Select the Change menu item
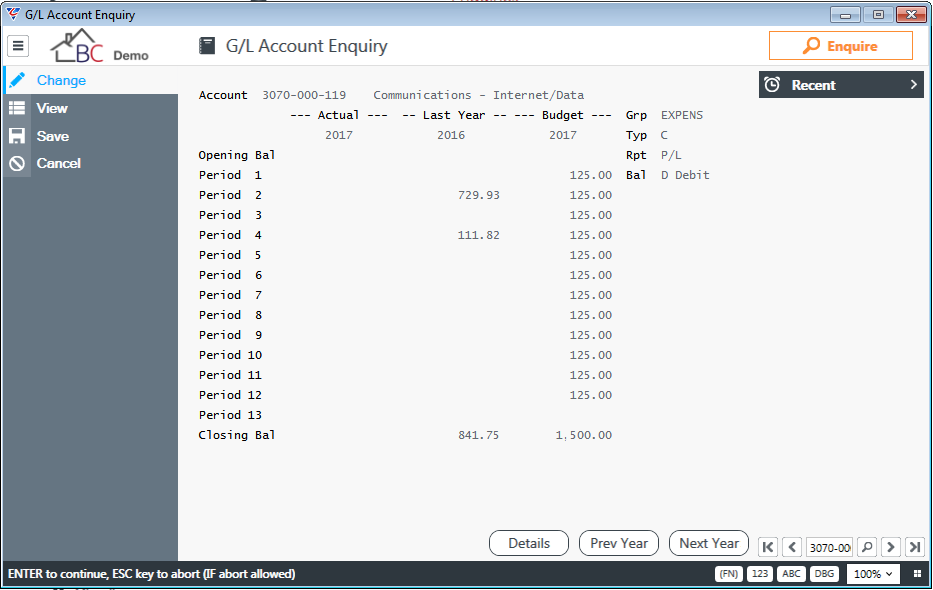 pos(90,80)
